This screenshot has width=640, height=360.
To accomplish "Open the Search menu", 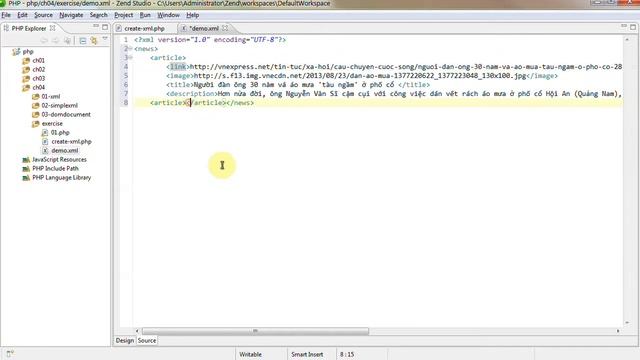I will (99, 15).
